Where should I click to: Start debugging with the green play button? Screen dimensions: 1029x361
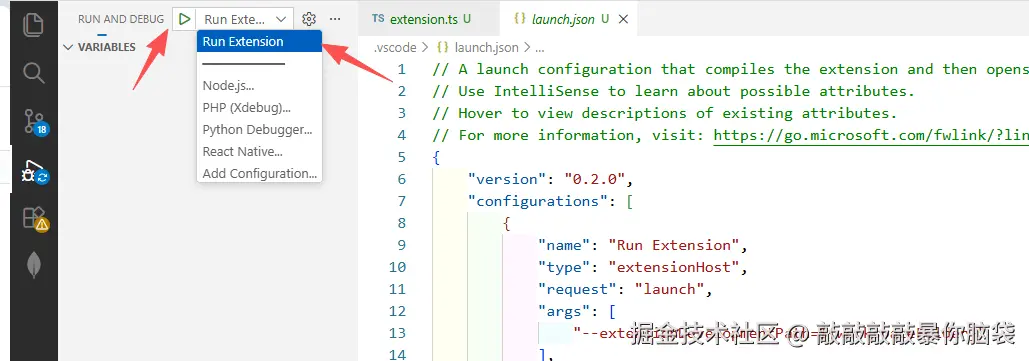(x=185, y=19)
